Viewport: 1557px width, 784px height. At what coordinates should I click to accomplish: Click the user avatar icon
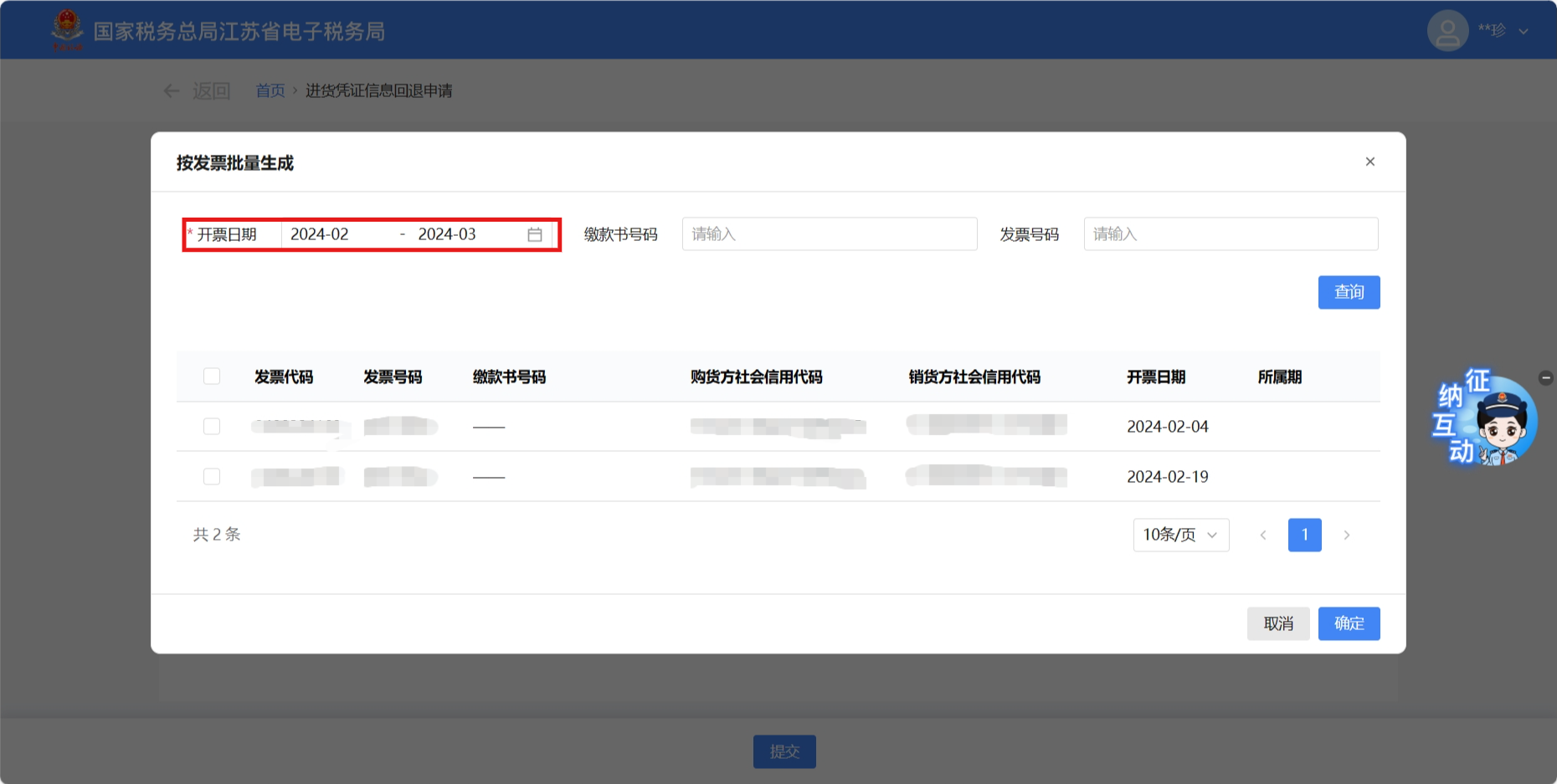pyautogui.click(x=1447, y=31)
